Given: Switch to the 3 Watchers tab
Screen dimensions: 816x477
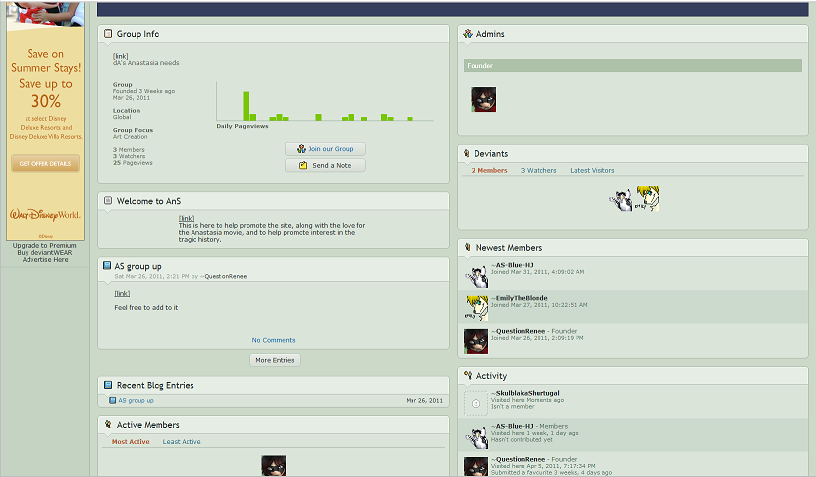Looking at the screenshot, I should (539, 170).
